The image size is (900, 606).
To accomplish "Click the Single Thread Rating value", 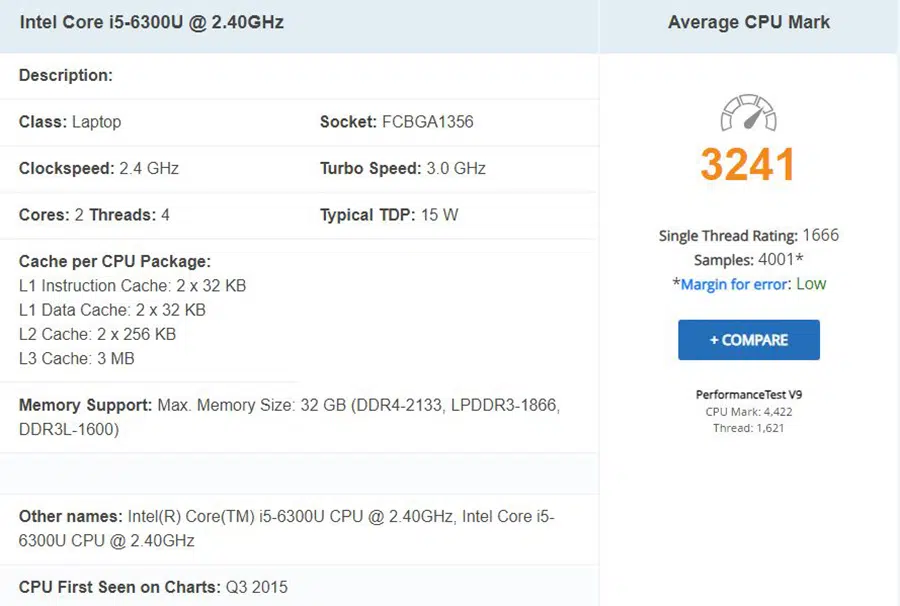I will pos(819,236).
